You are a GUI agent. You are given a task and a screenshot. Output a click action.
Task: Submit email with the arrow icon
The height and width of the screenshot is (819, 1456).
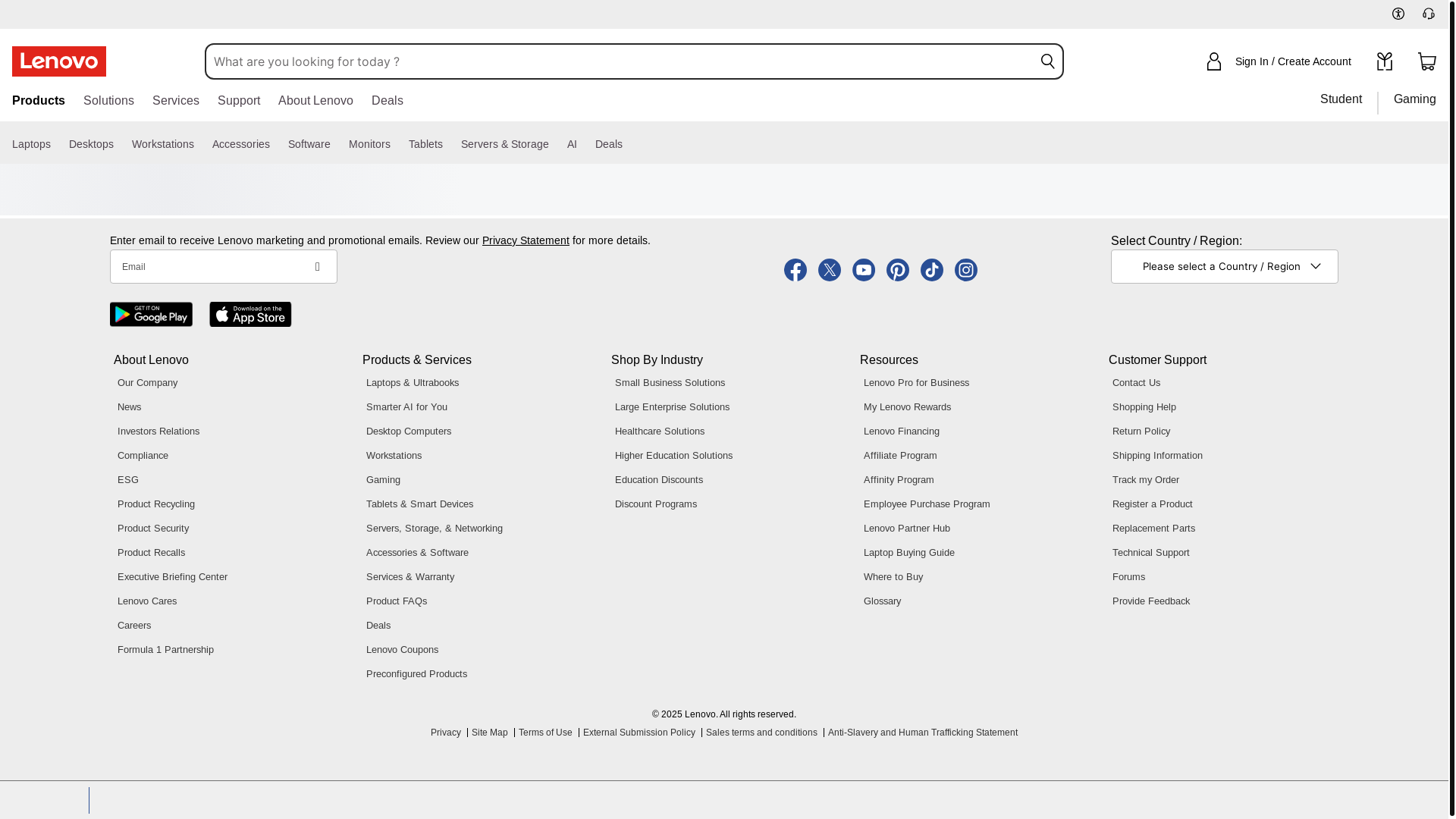318,267
